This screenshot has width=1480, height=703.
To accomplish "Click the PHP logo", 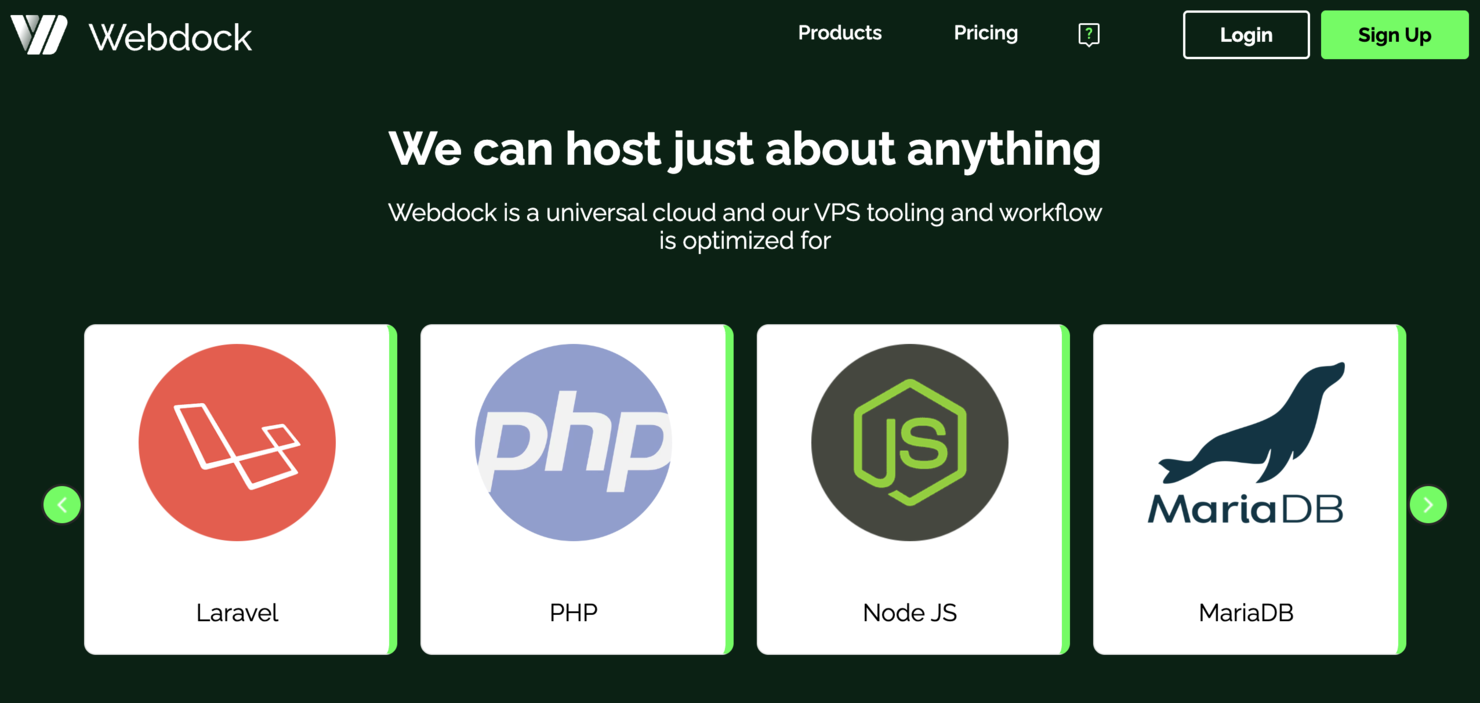I will 573,443.
